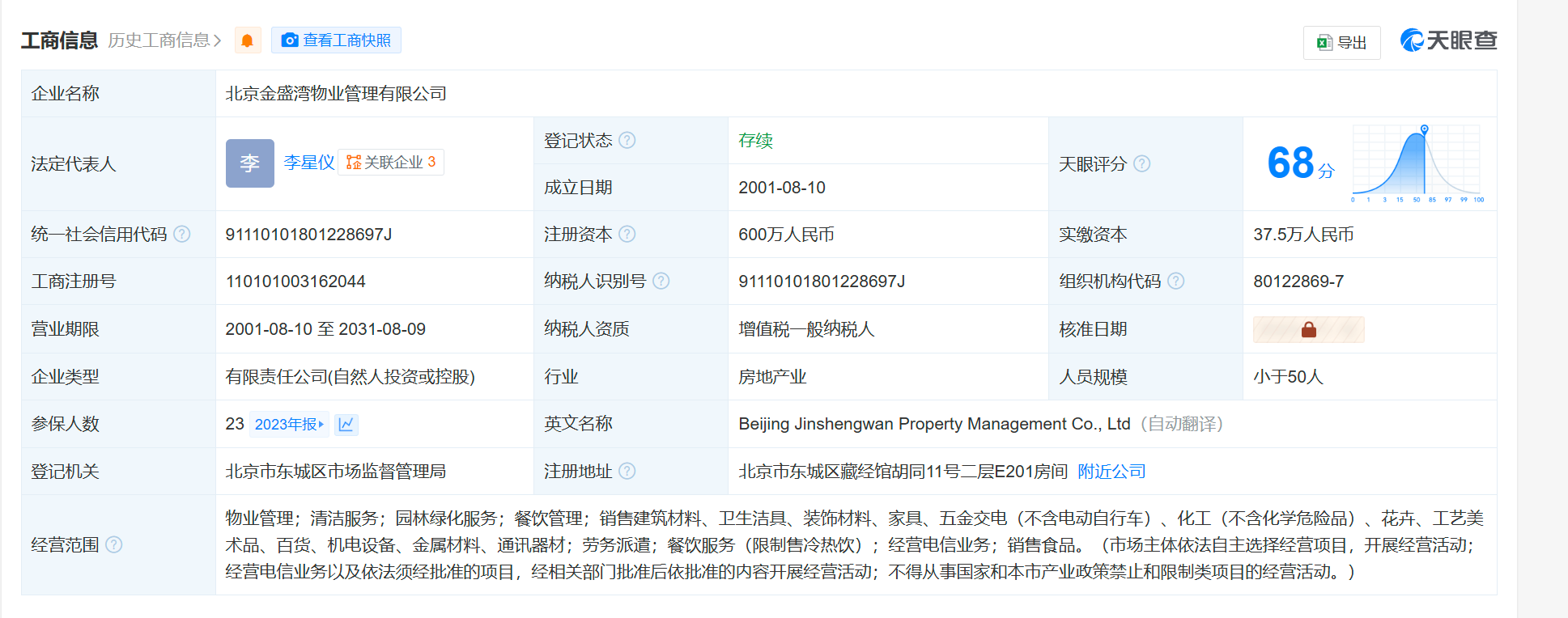This screenshot has height=618, width=1568.
Task: Click business term 2001-08-10 至 2031-08-09
Action: coord(325,329)
